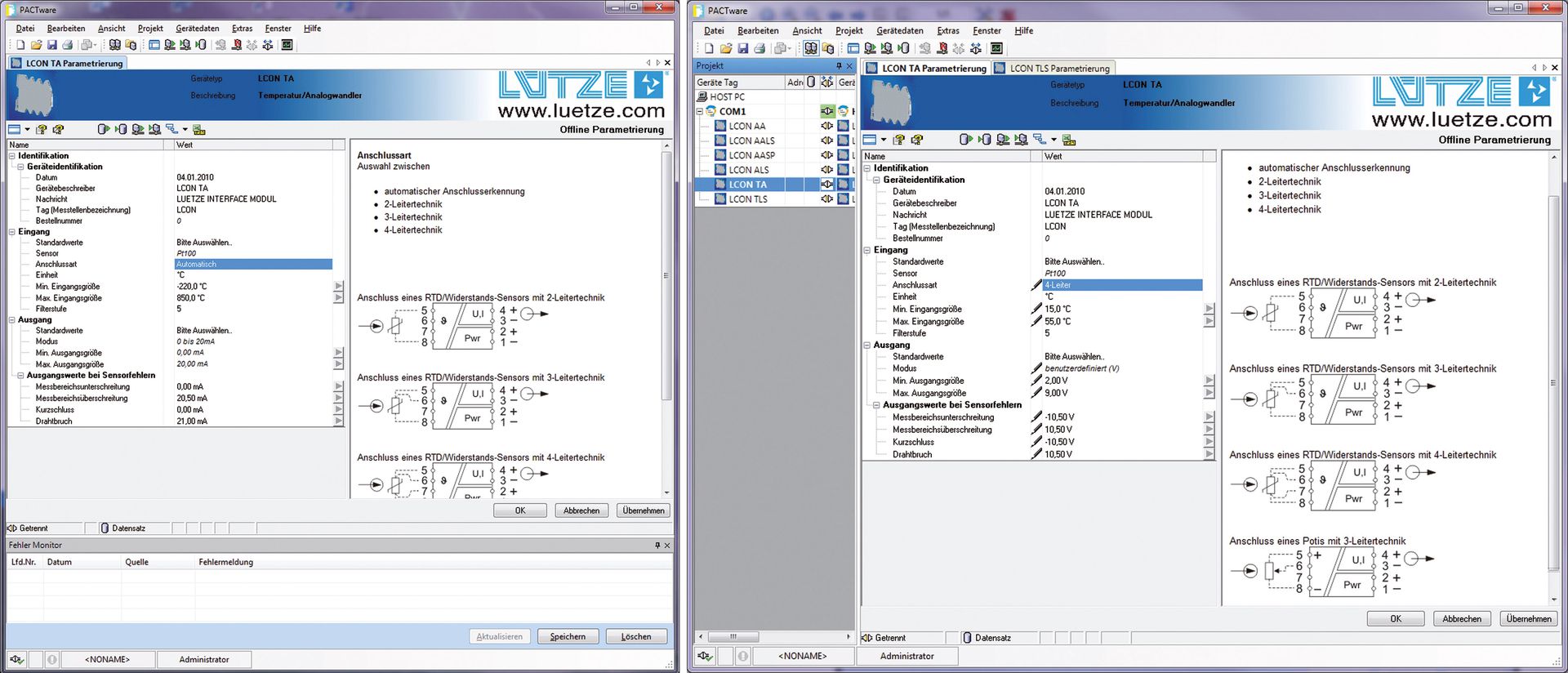This screenshot has height=673, width=1568.
Task: Click Save diskette icon in left window toolbar
Action: click(x=51, y=45)
